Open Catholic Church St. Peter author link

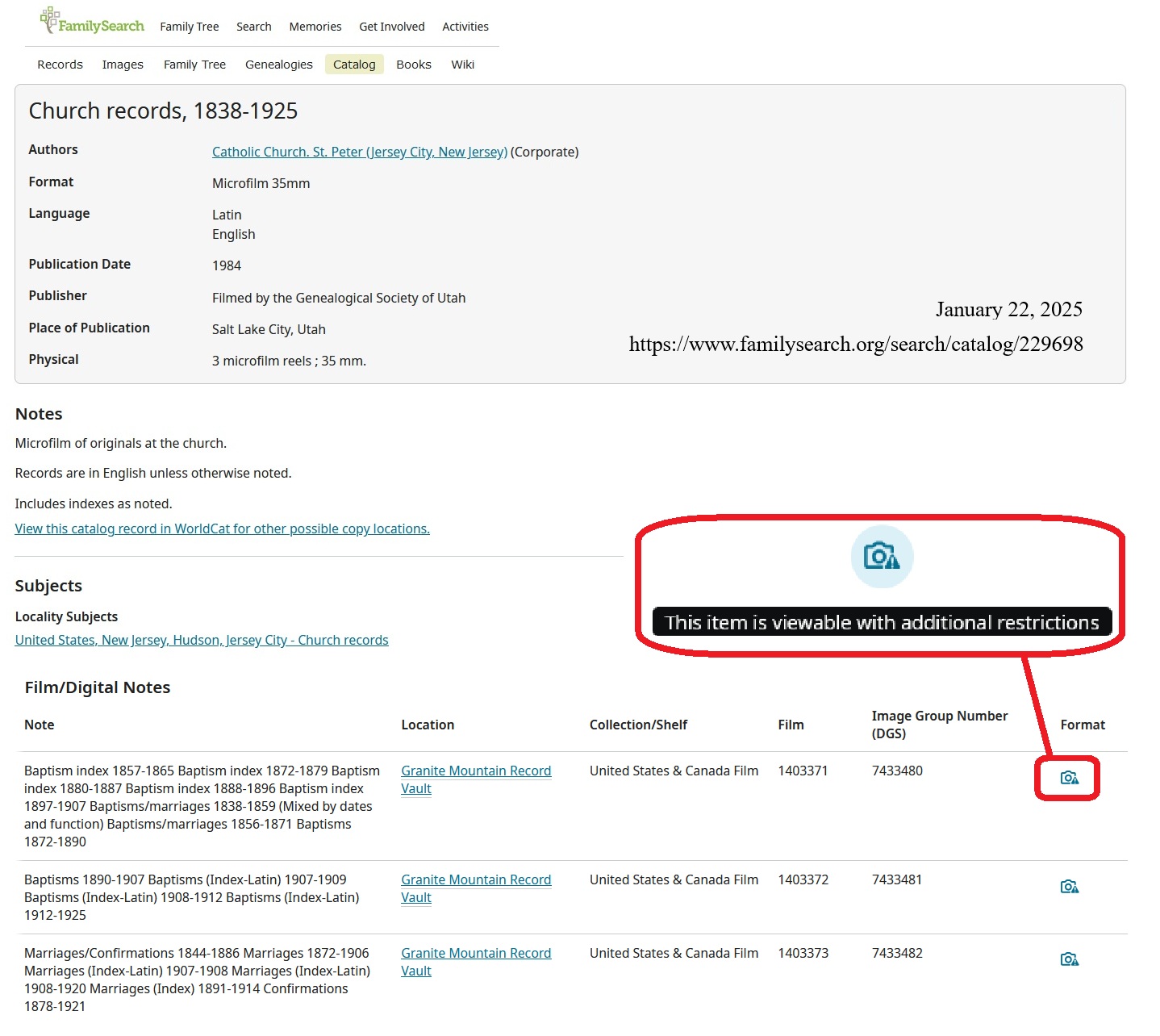click(x=360, y=152)
